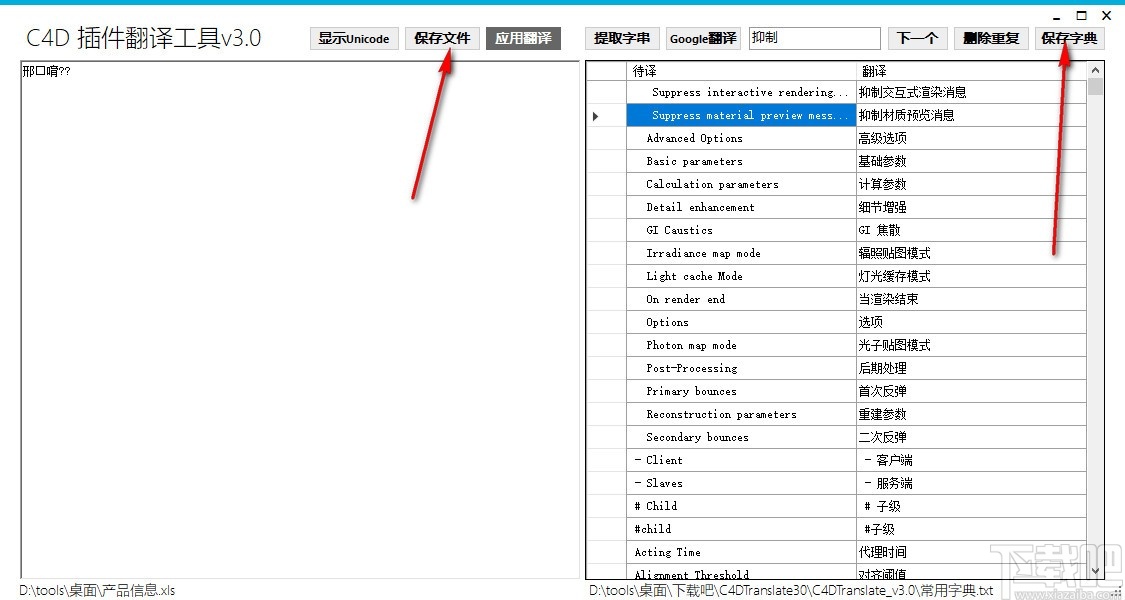Select the 'Post-Processing' cell
The image size is (1125, 600).
click(x=741, y=368)
